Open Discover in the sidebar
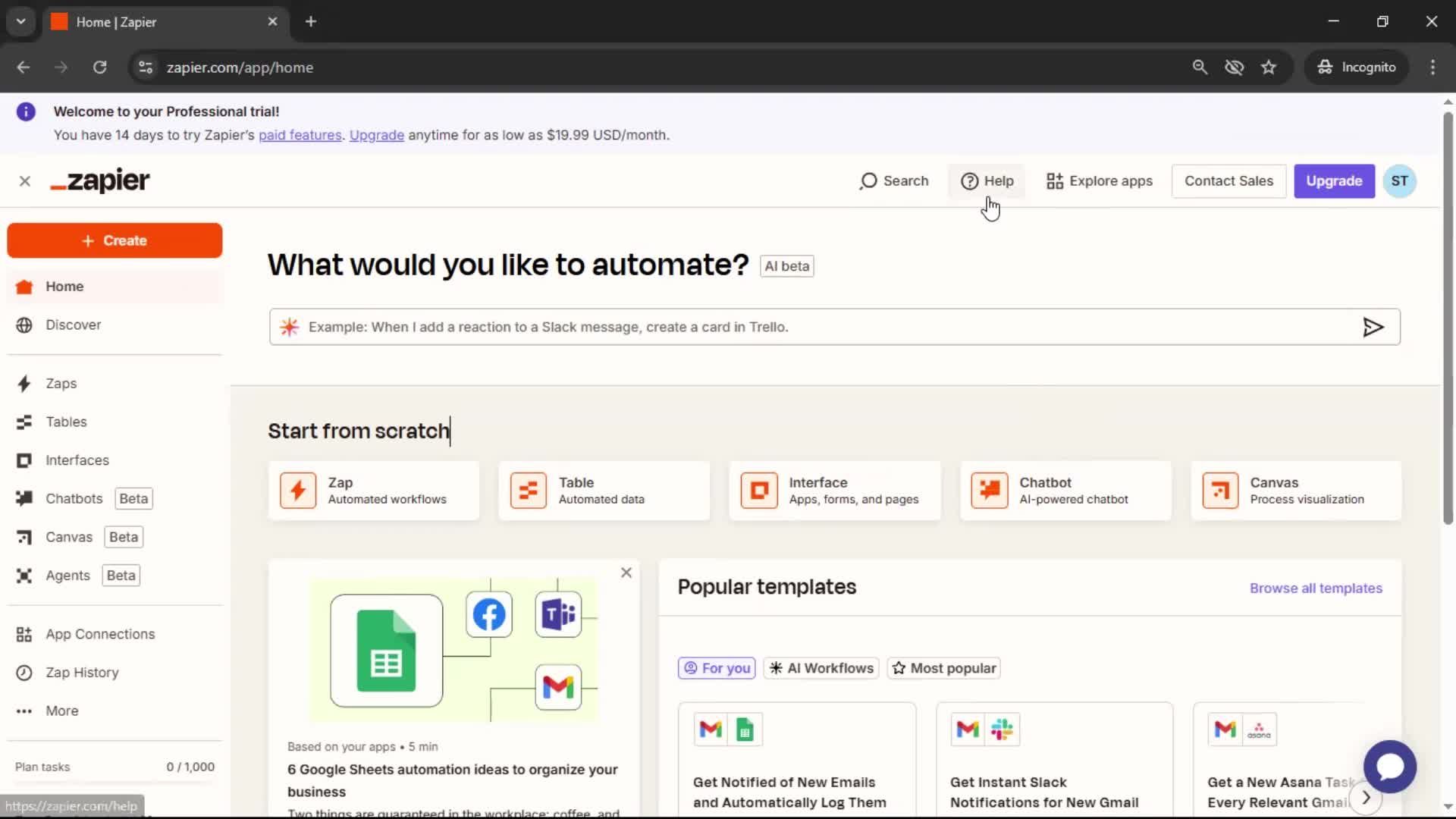The width and height of the screenshot is (1456, 819). [x=115, y=325]
